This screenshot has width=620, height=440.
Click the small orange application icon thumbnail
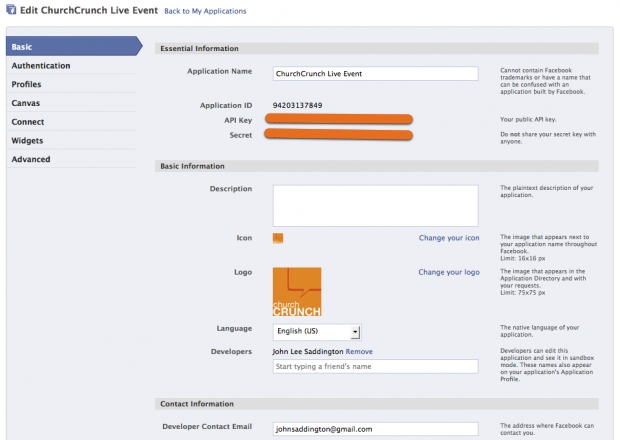(278, 238)
